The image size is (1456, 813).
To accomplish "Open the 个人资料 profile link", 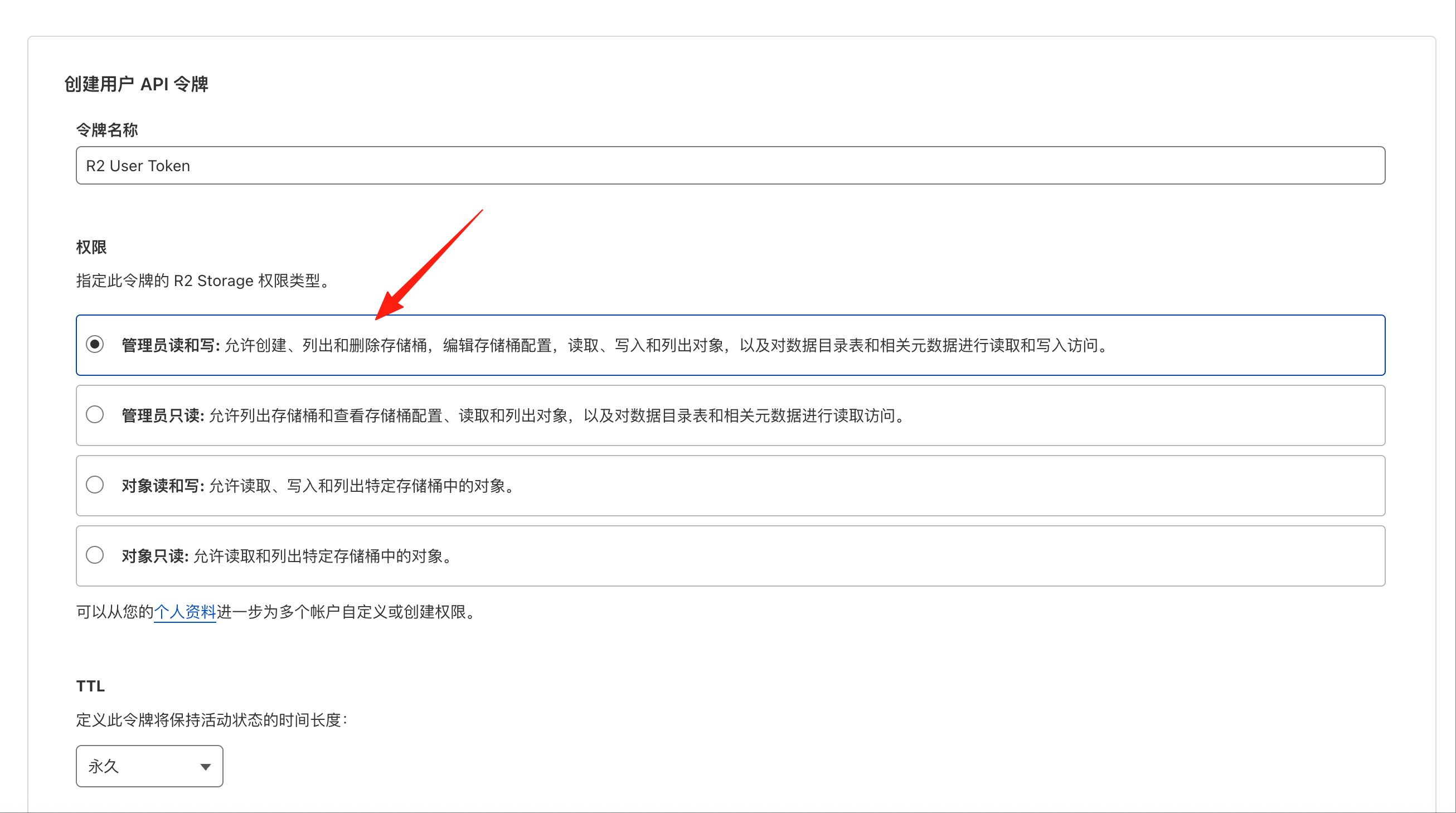I will pyautogui.click(x=185, y=612).
